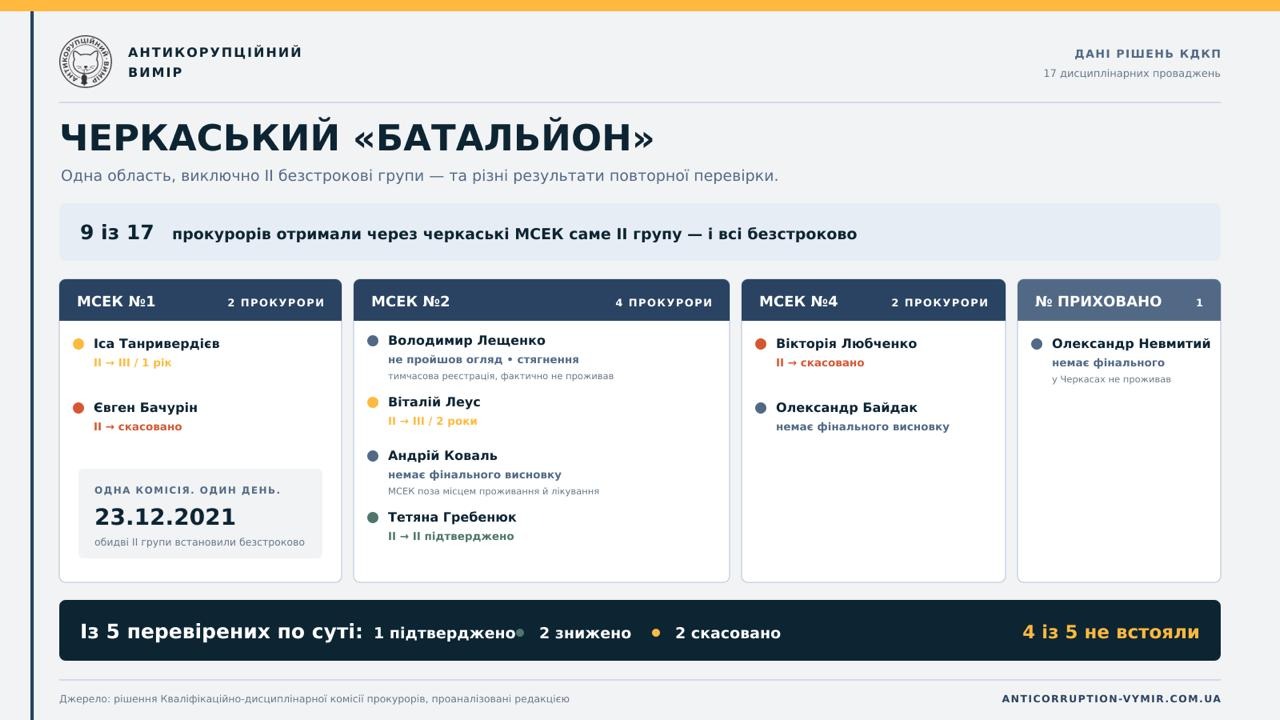Screen dimensions: 1280x720
Task: Click '2 скасовано' in summary bar
Action: [728, 633]
